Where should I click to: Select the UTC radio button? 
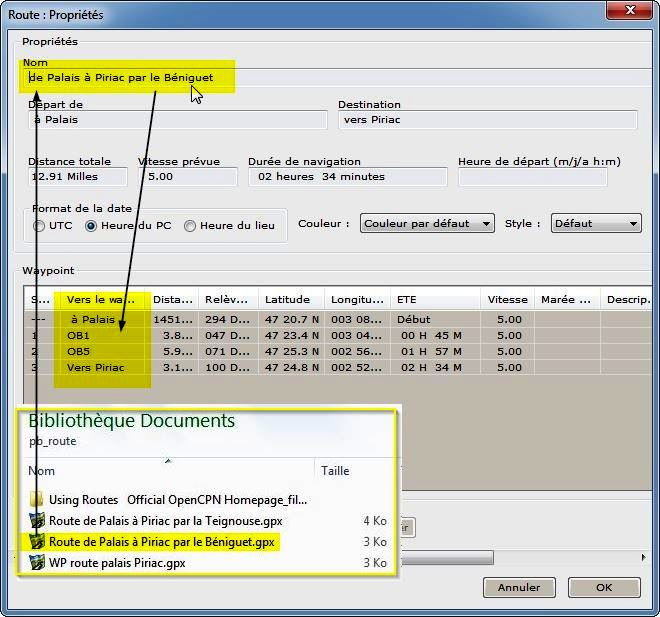click(39, 226)
